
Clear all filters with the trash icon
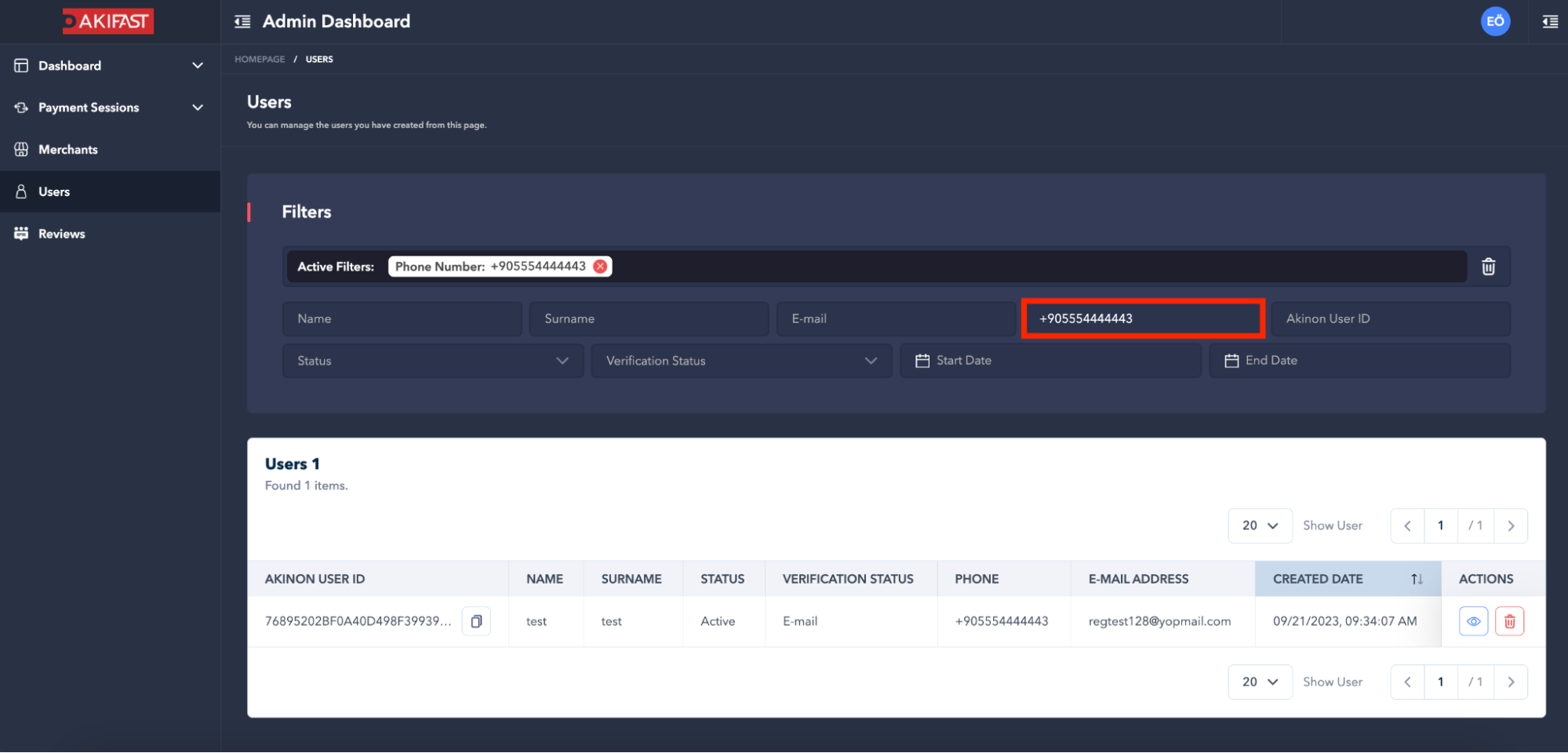[1488, 267]
